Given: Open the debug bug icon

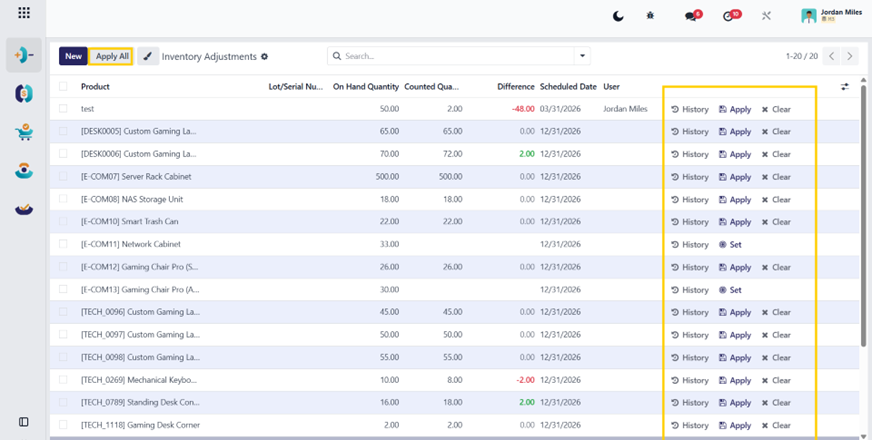Looking at the screenshot, I should point(650,16).
